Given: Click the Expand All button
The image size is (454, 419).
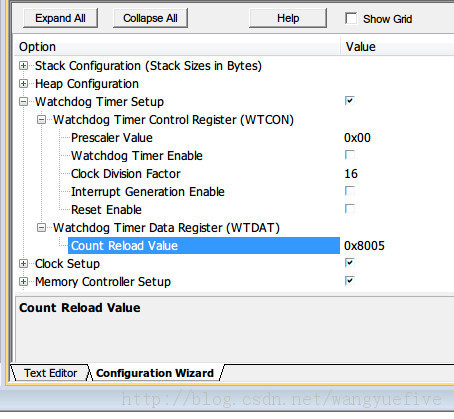Looking at the screenshot, I should tap(60, 18).
